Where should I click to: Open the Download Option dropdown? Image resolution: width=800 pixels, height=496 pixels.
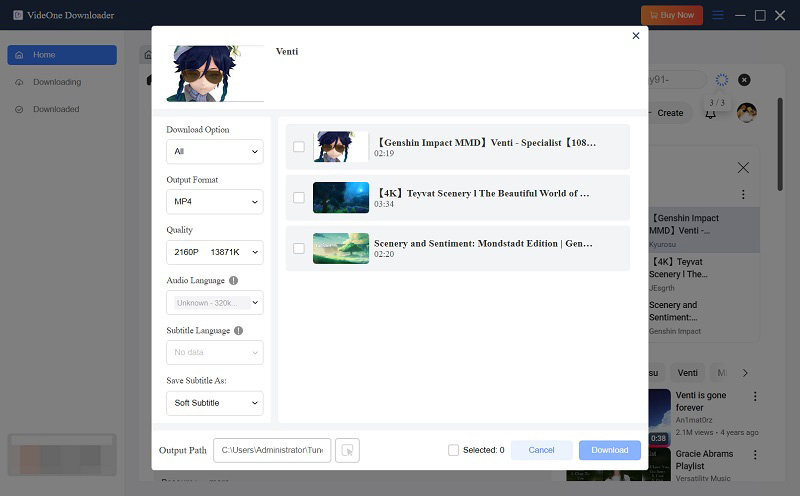point(214,152)
